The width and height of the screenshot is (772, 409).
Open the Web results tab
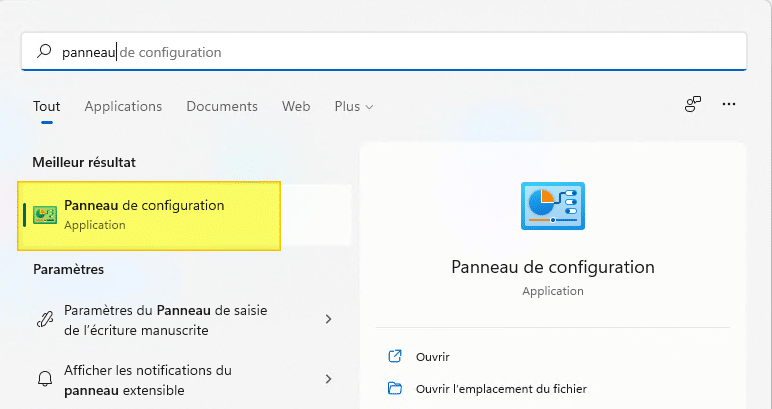point(296,106)
